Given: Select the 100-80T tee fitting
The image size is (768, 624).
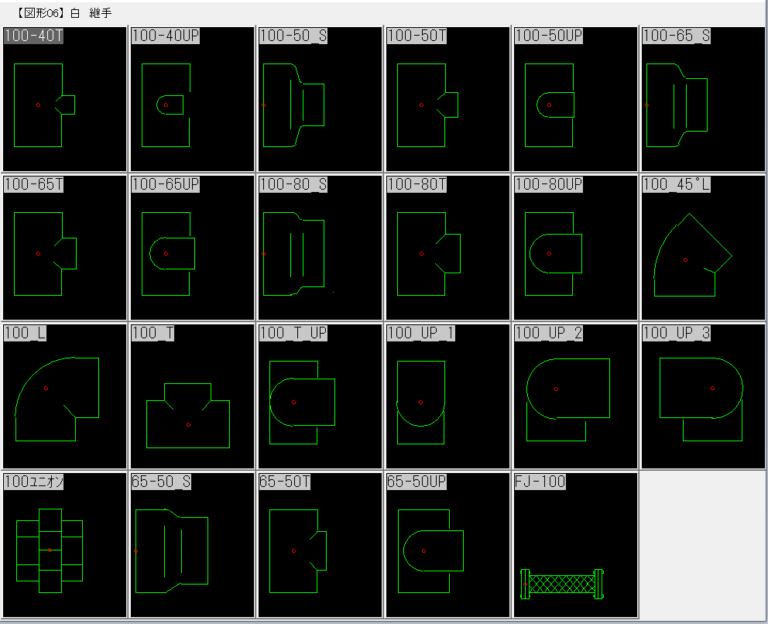Looking at the screenshot, I should [448, 248].
